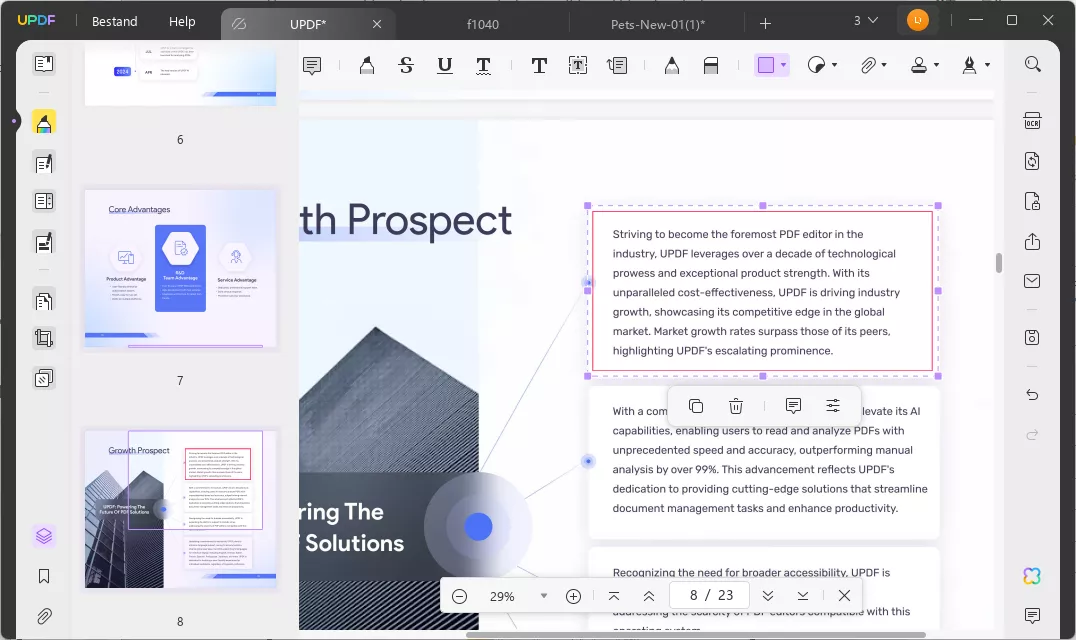
Task: Expand the Sticker tool dropdown arrow
Action: point(834,65)
